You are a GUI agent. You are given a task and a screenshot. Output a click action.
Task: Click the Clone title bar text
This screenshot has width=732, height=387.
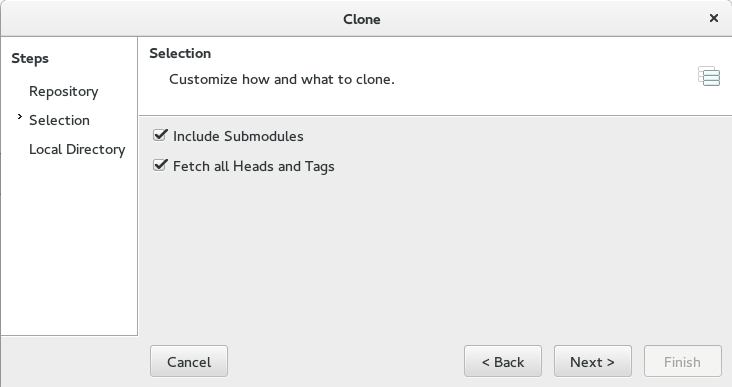(362, 19)
